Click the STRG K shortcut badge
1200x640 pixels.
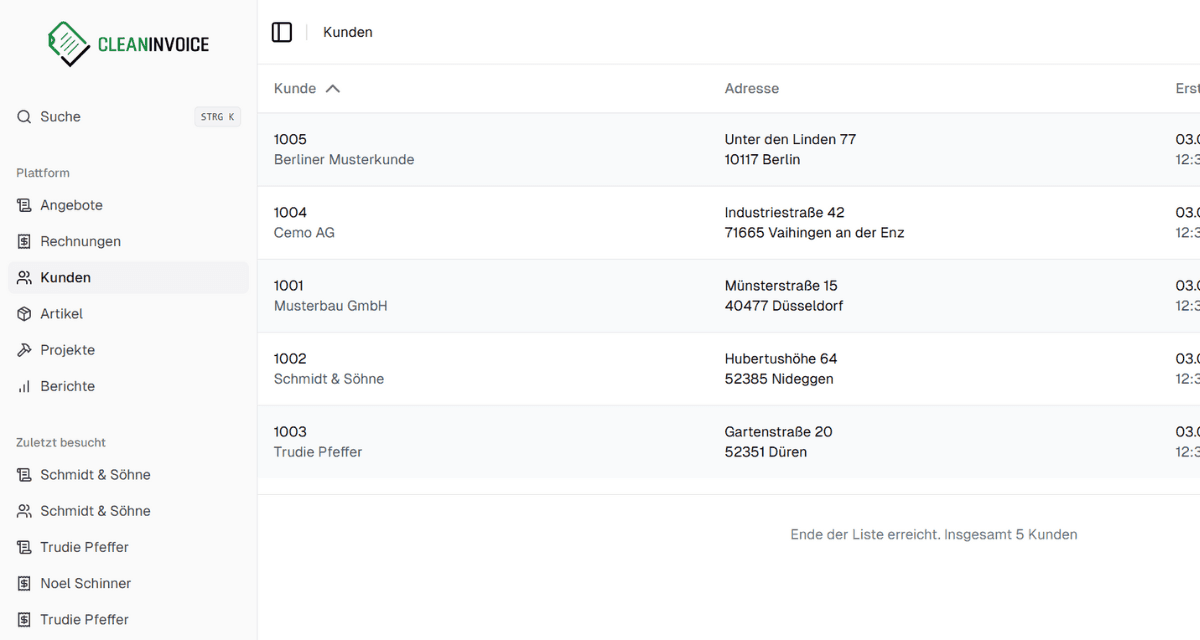[217, 117]
